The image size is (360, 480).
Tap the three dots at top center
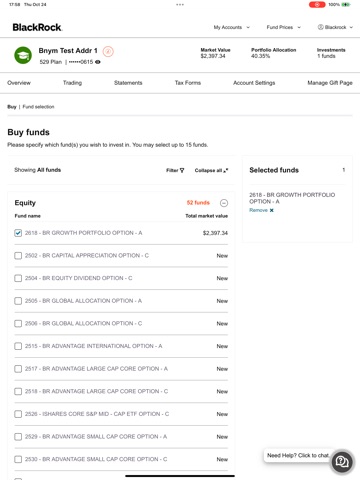pyautogui.click(x=180, y=5)
